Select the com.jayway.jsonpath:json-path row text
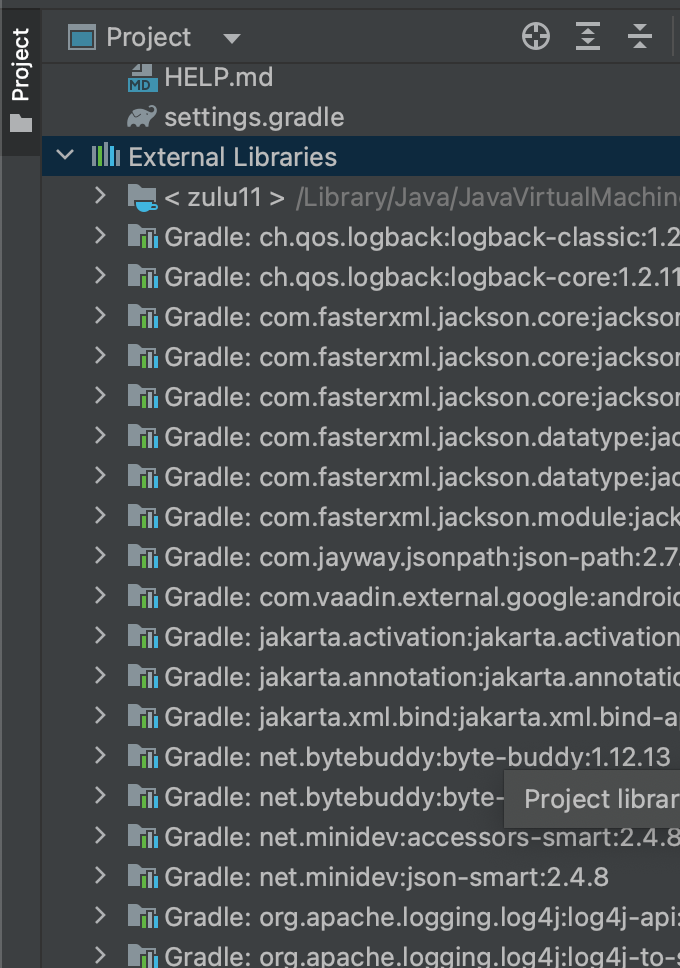 point(422,557)
